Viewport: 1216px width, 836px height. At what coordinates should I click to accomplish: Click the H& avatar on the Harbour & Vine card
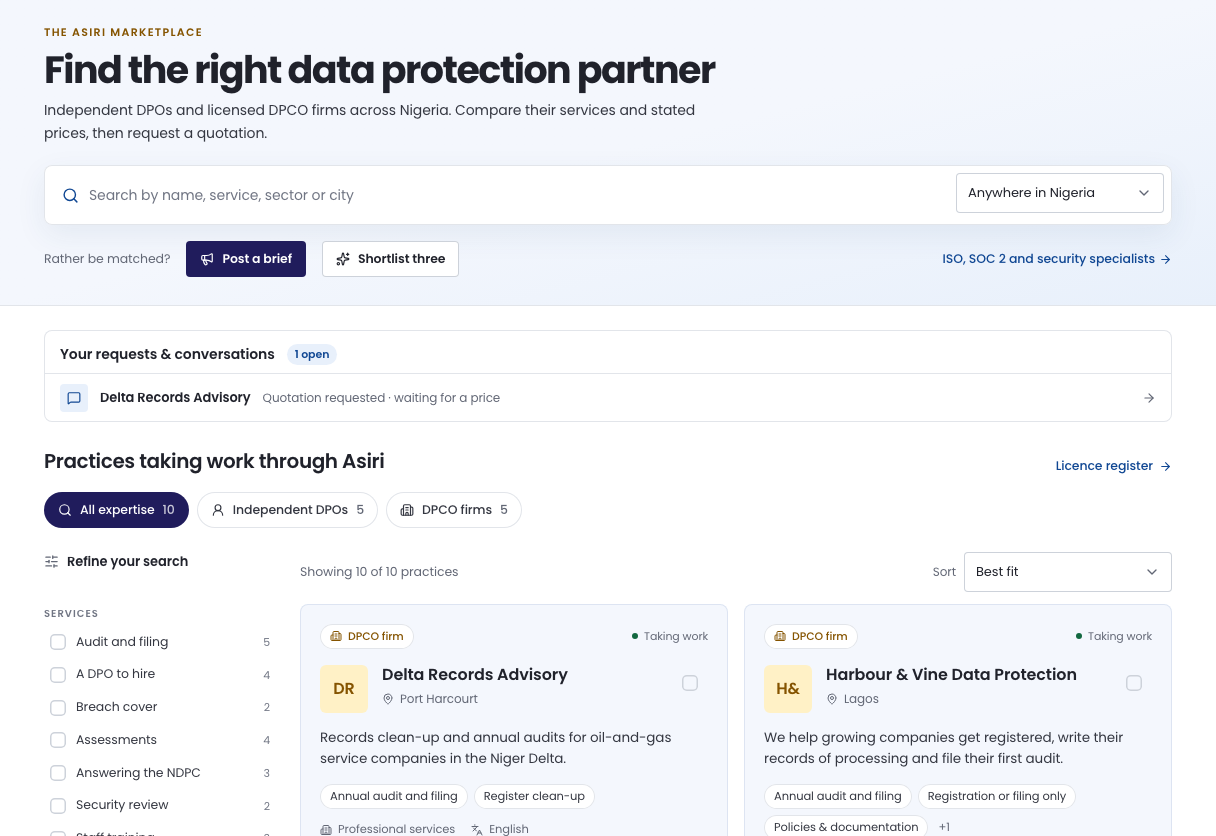[788, 689]
